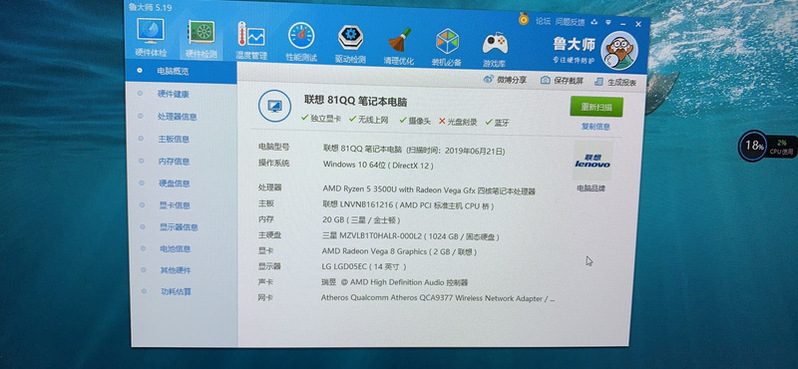
Task: Open 功耗估算 sidebar item
Action: click(176, 292)
